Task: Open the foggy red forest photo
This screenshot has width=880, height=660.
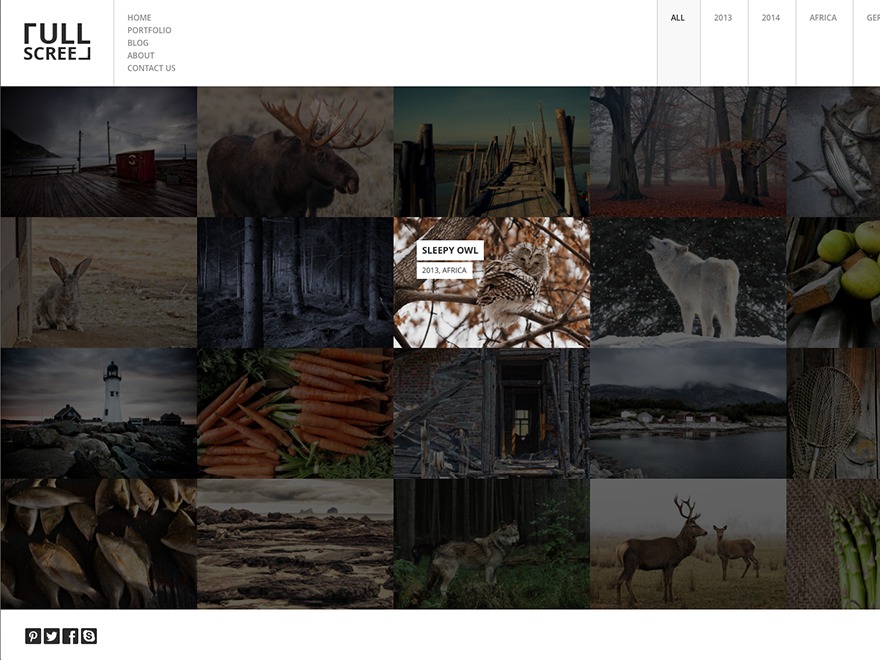Action: [688, 152]
